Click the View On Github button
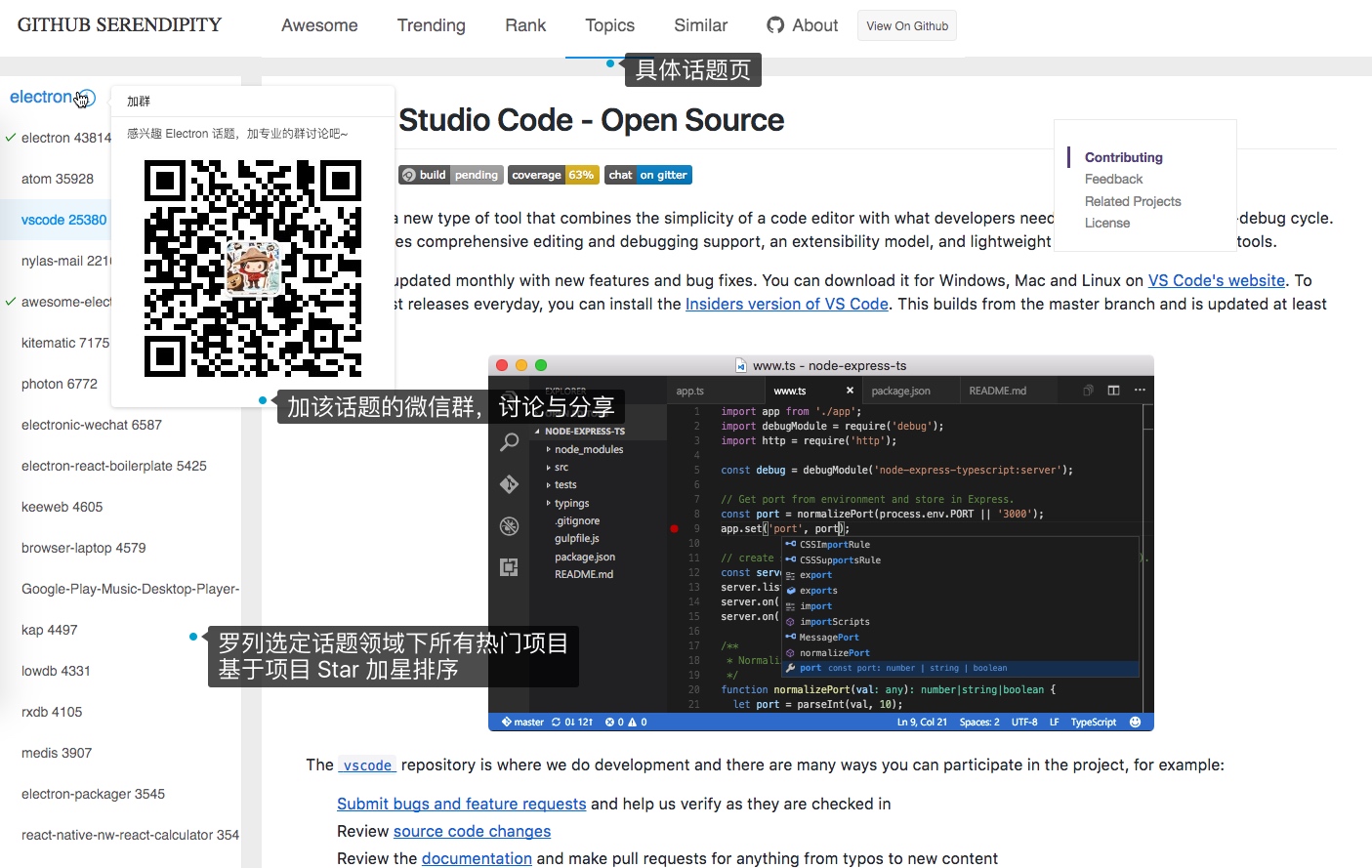Viewport: 1372px width, 868px height. click(907, 26)
